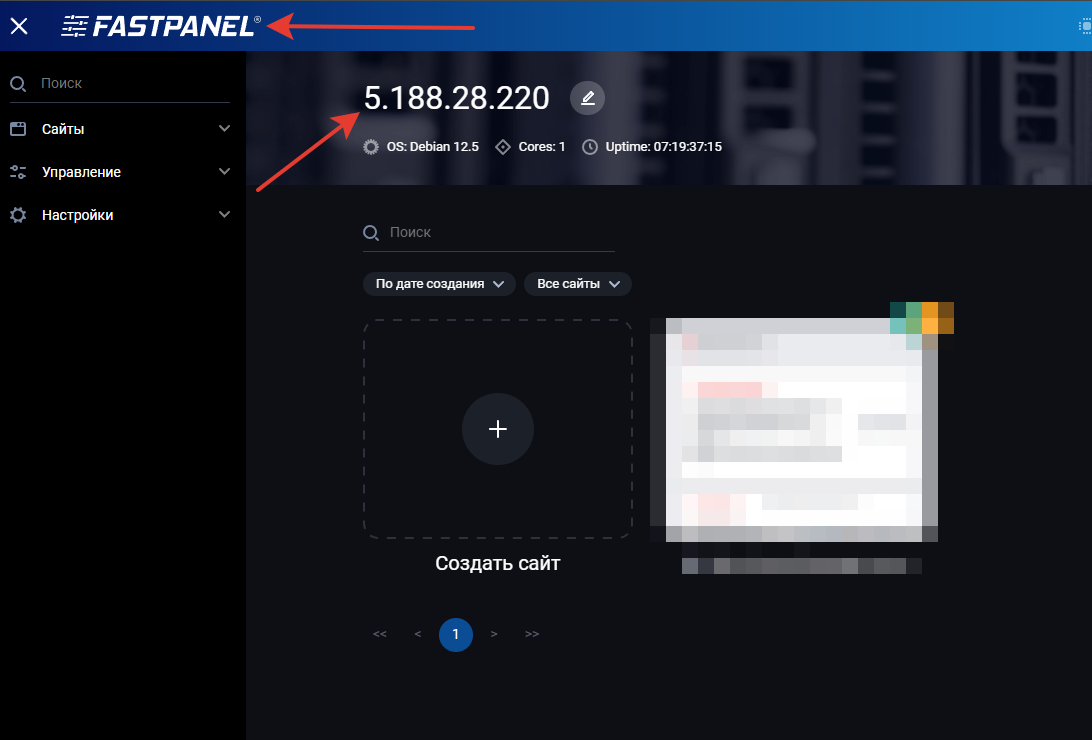Focus the sidebar Поиск search field

[x=130, y=84]
